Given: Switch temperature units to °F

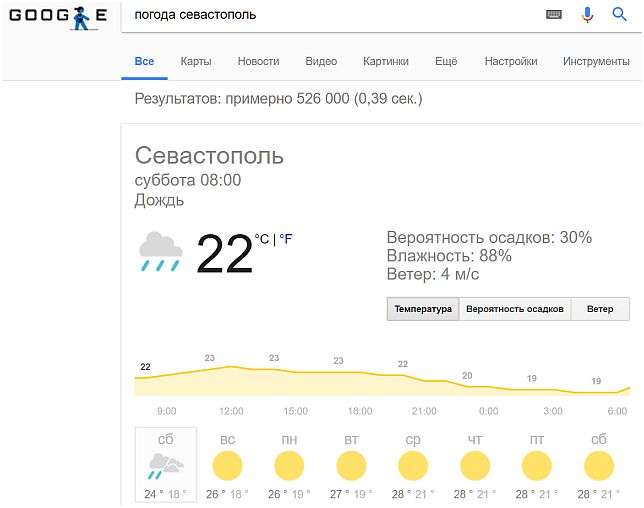Looking at the screenshot, I should coord(285,239).
